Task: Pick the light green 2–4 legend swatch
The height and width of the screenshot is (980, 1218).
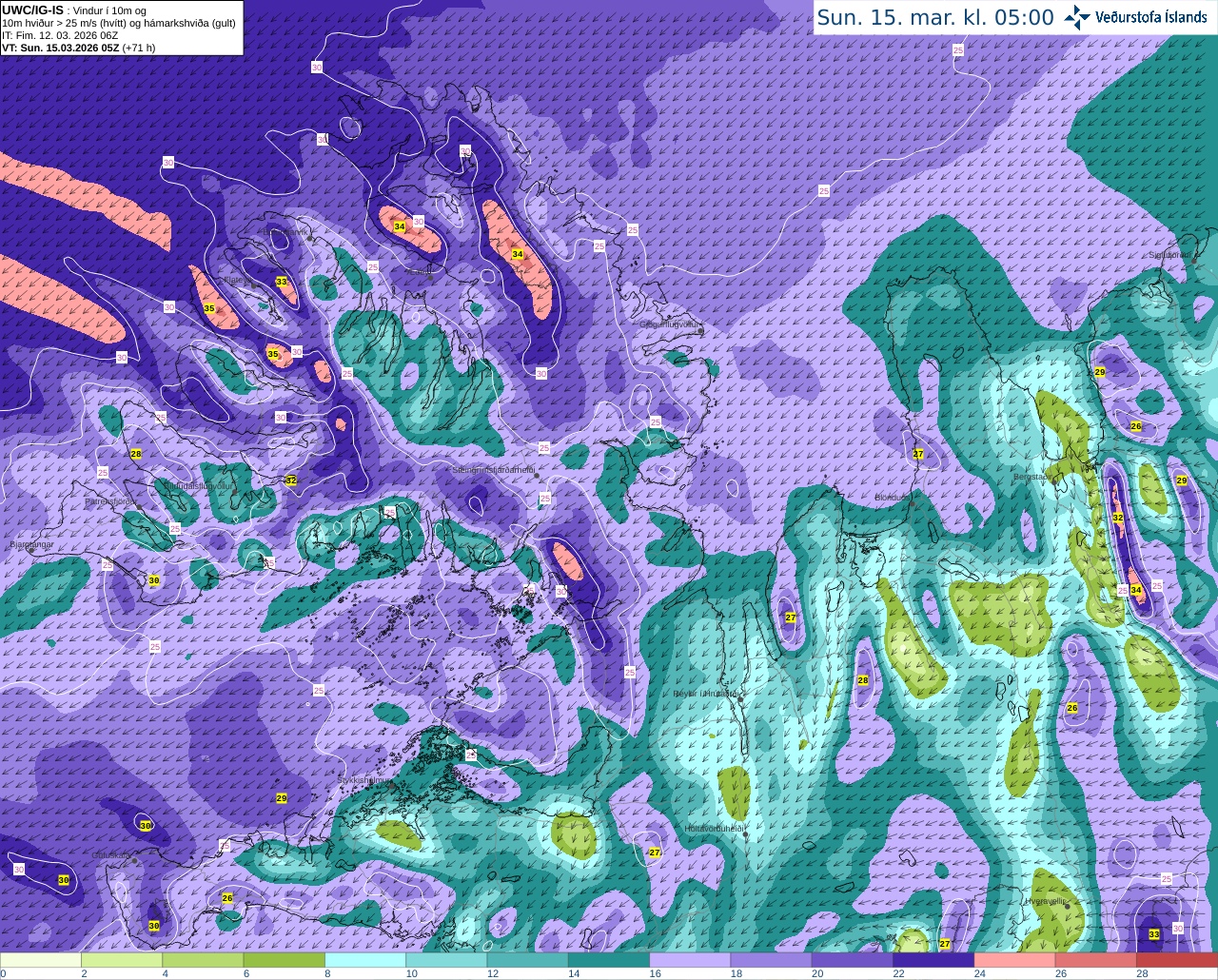Action: coord(122,961)
